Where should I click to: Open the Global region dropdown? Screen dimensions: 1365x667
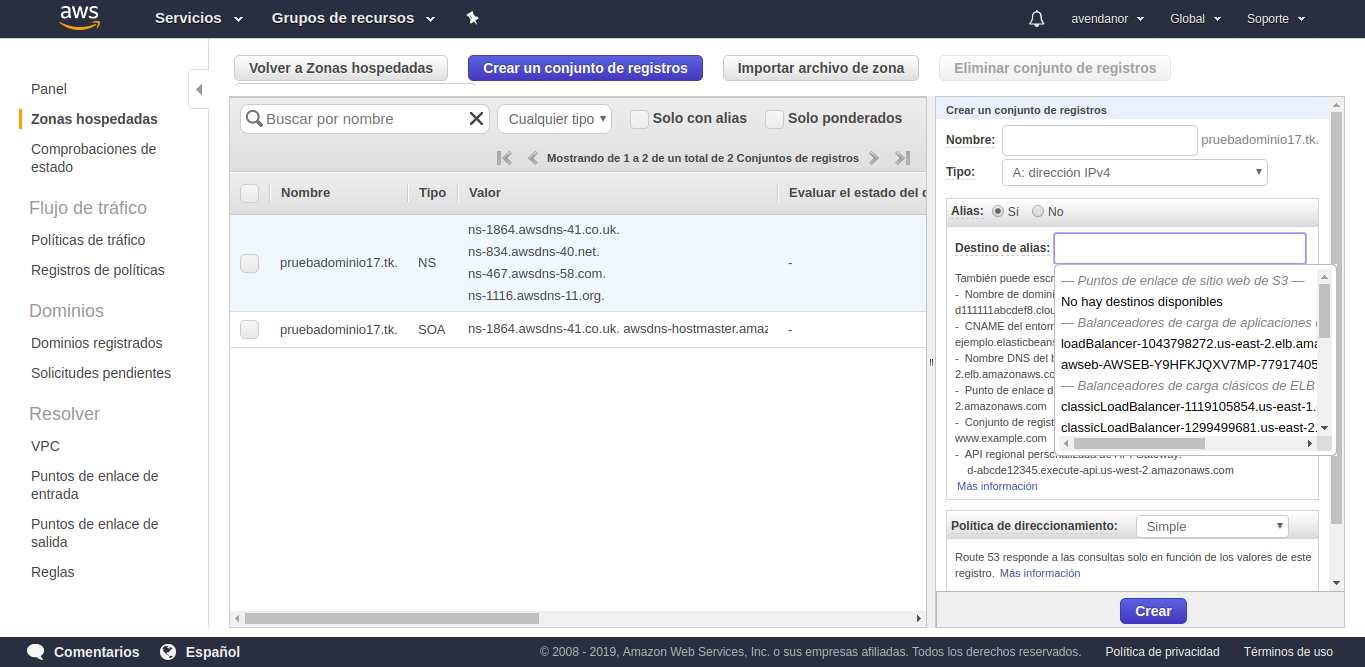pos(1195,19)
